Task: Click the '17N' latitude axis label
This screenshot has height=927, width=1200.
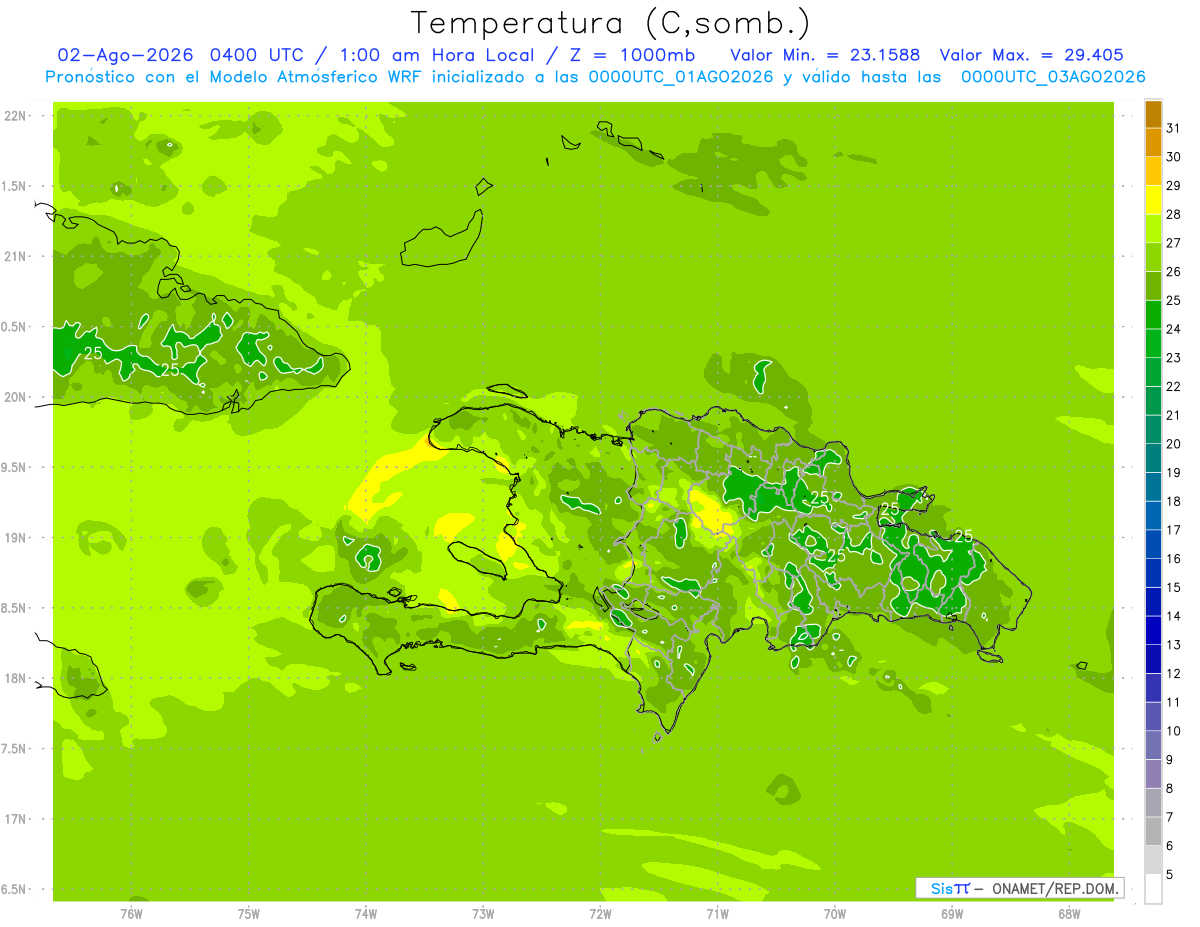Action: 16,819
